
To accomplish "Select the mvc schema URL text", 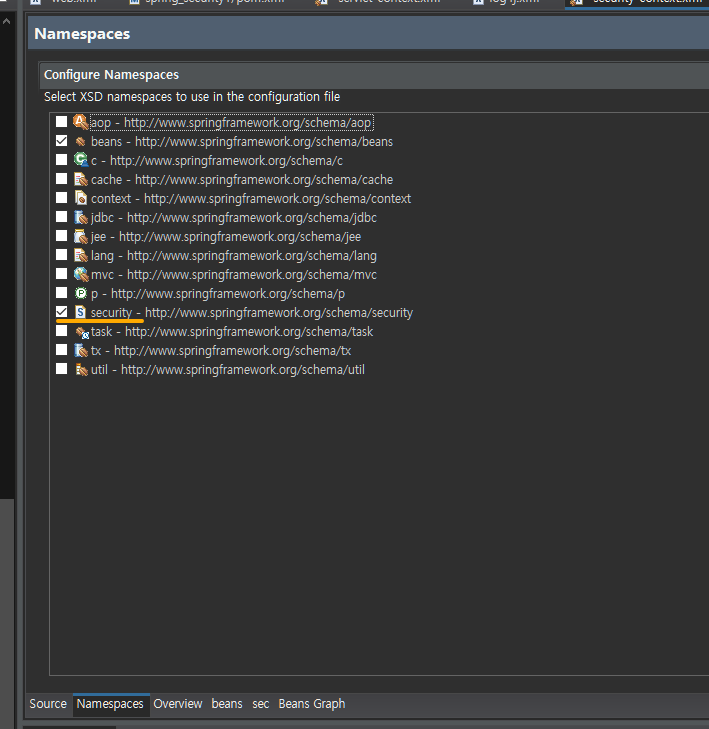I will tap(252, 275).
